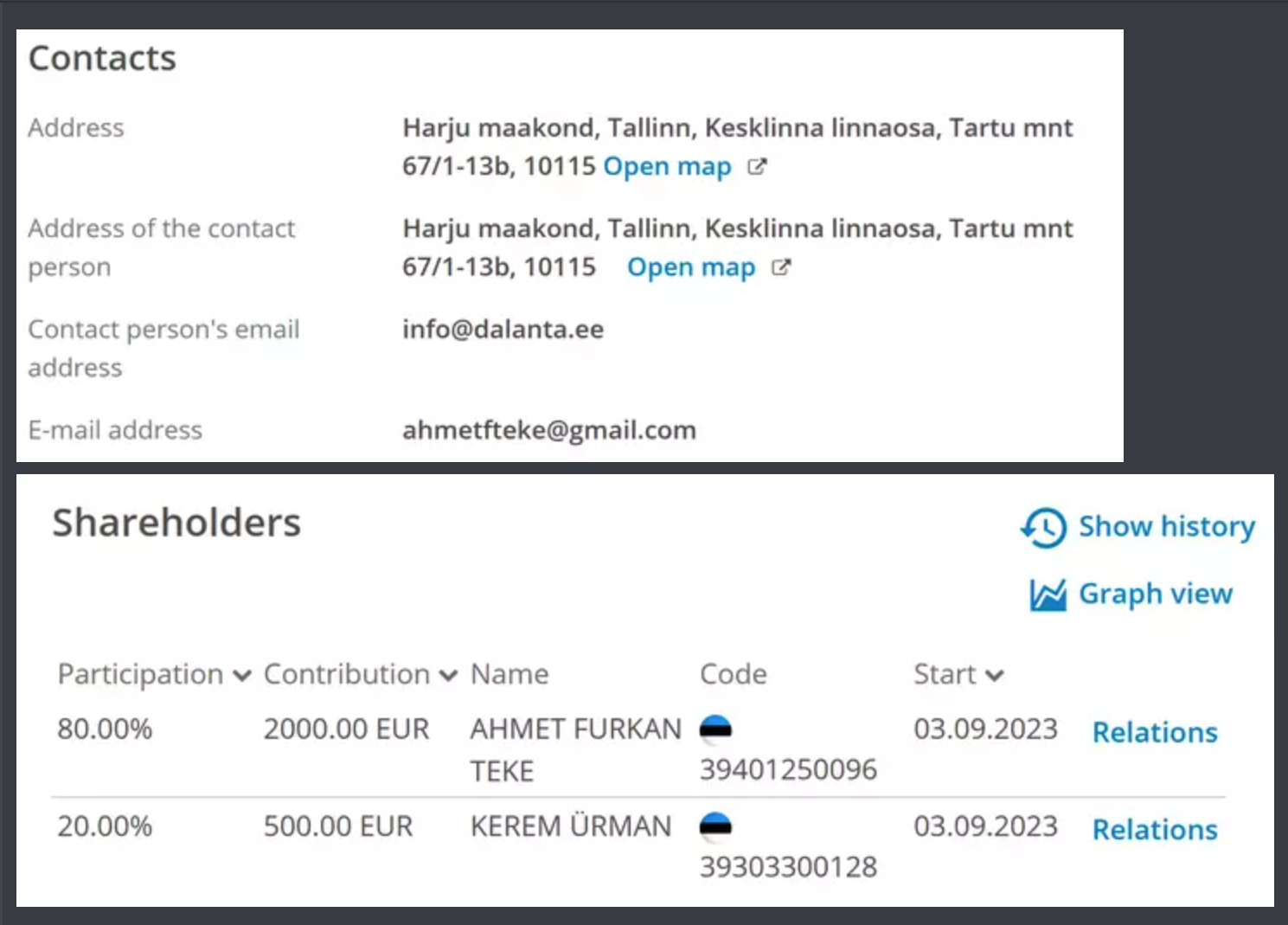Select shareholder code 39401250096
This screenshot has width=1288, height=925.
(788, 769)
